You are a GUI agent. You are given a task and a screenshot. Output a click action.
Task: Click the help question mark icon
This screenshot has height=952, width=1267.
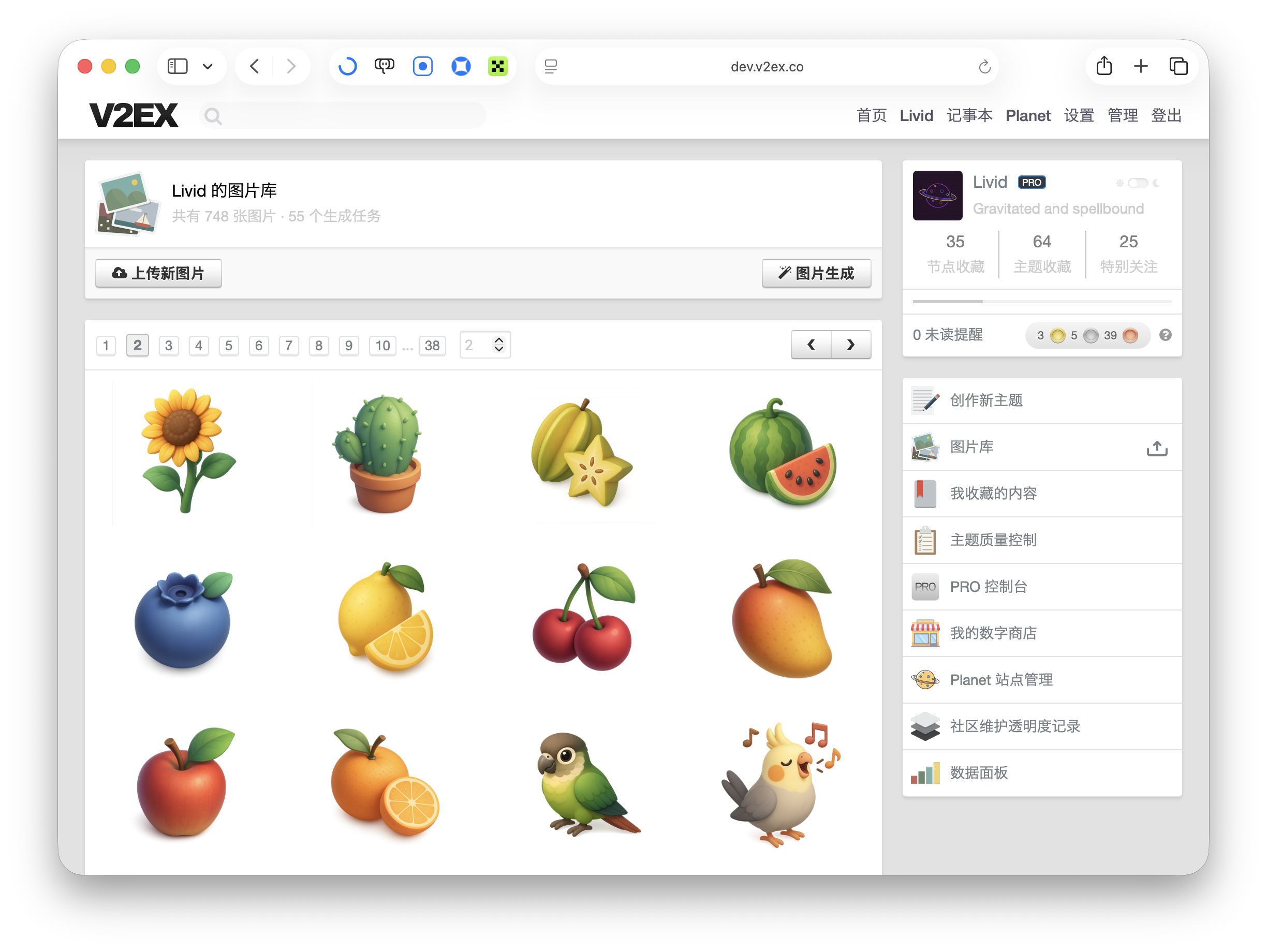pos(1165,335)
